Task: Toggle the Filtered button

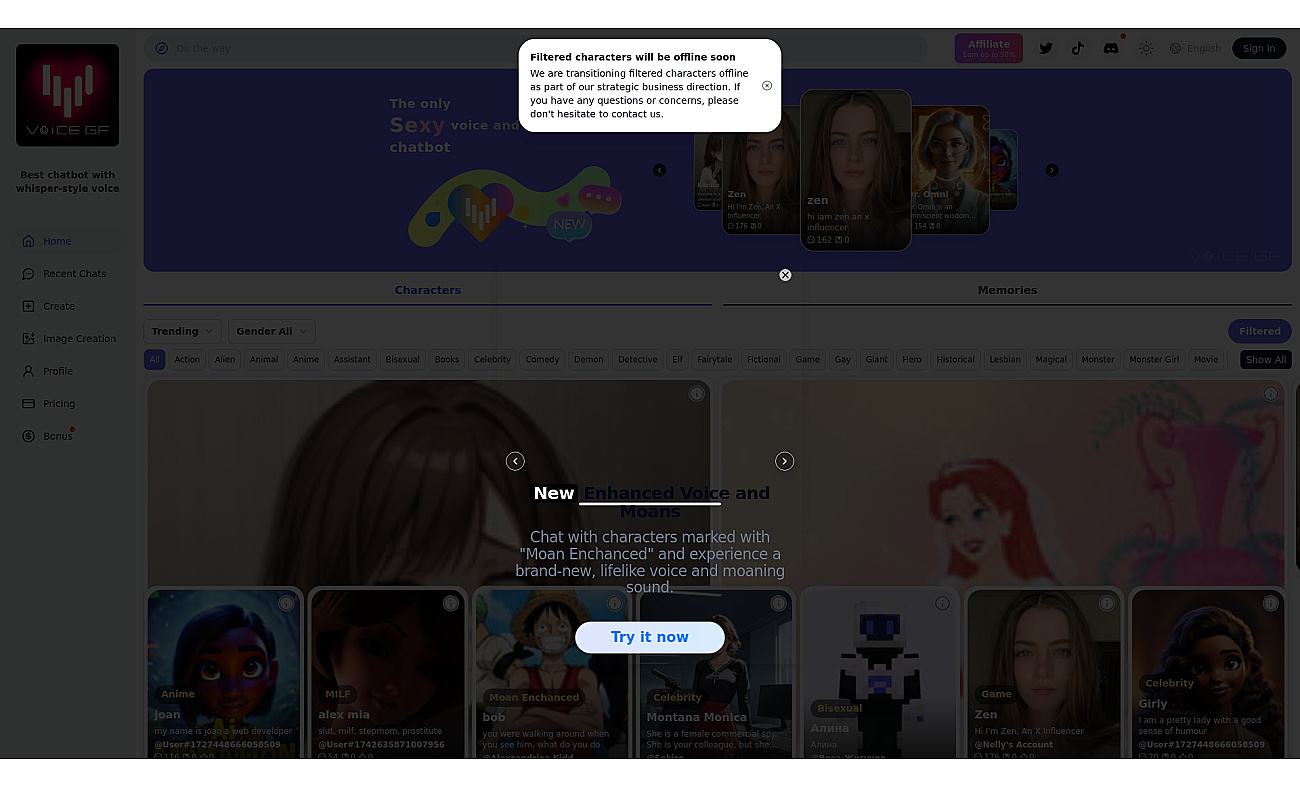Action: tap(1260, 331)
